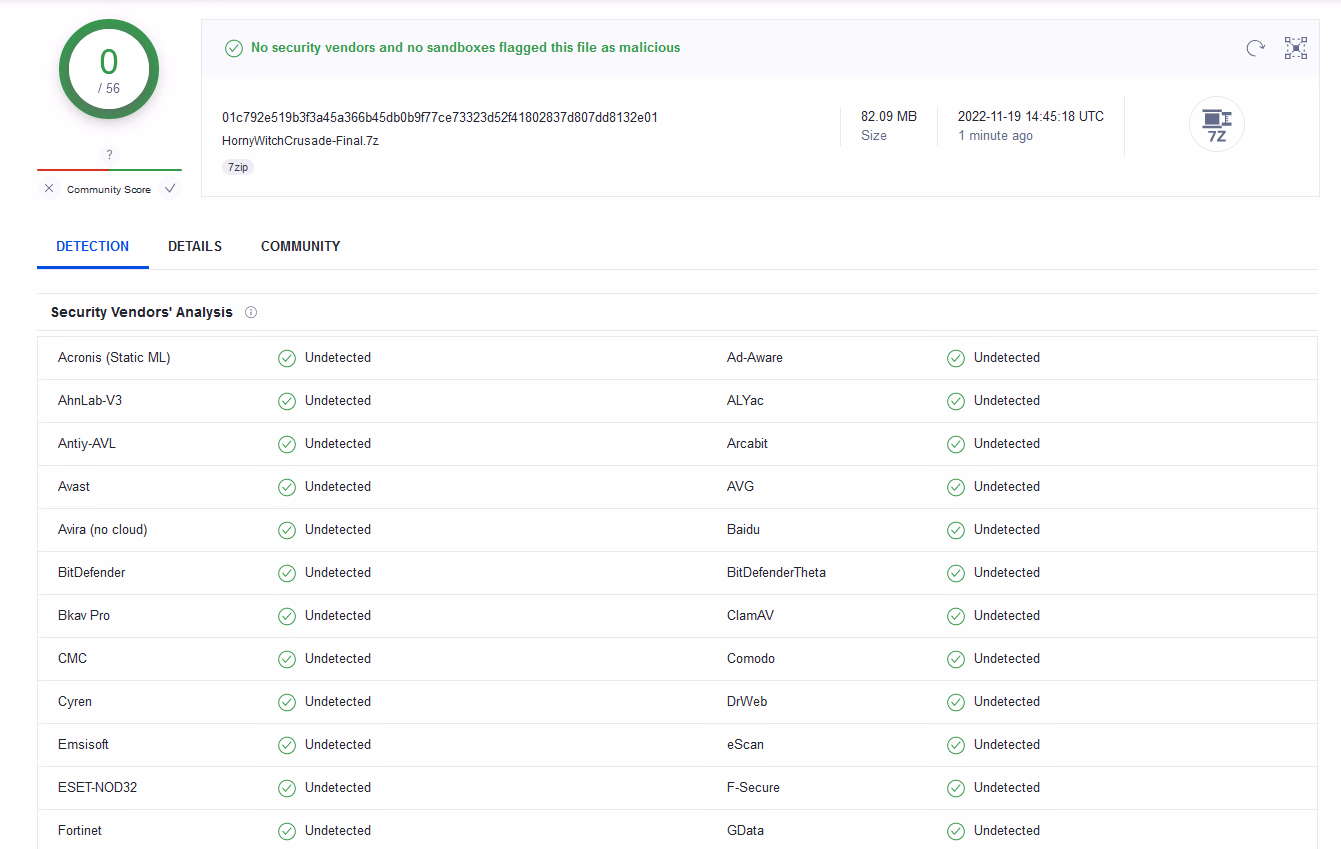Click the check icon for BitDefenderTheta

point(956,573)
